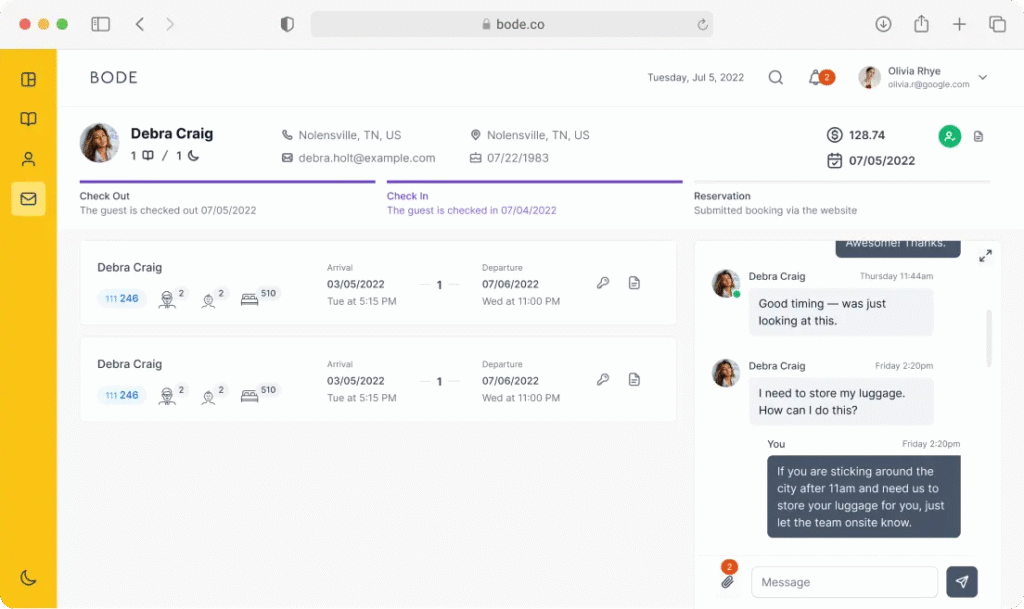Click room 246 badge in first booking
The image size is (1024, 609).
coord(121,298)
